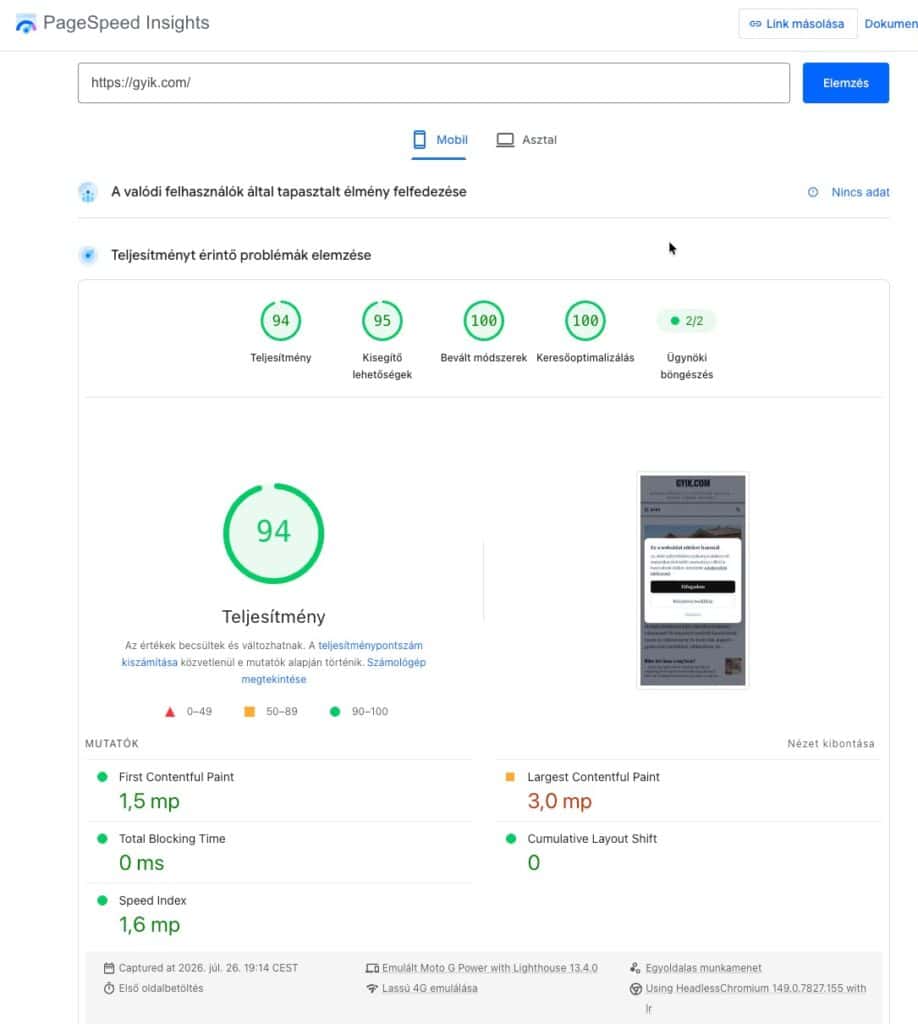Click the blue Elemzés button

(x=846, y=83)
